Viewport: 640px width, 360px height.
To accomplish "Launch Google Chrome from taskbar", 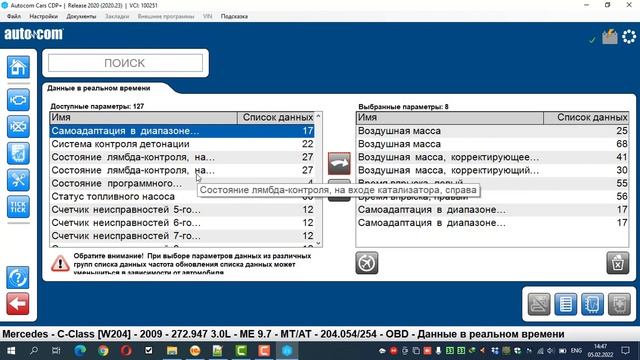I will 103,351.
